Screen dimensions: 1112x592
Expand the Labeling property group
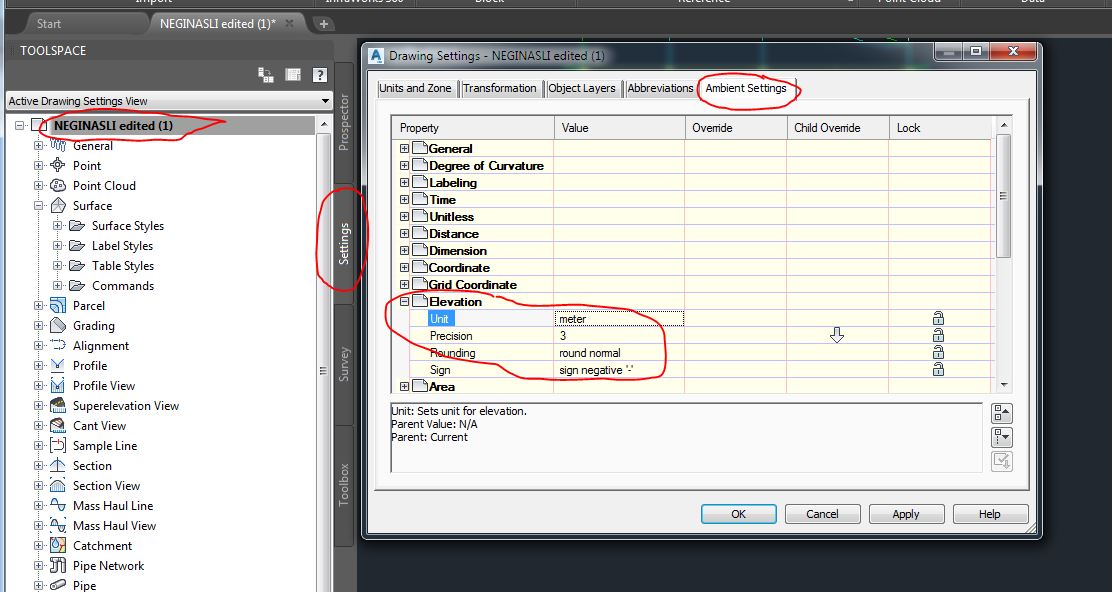pos(404,182)
